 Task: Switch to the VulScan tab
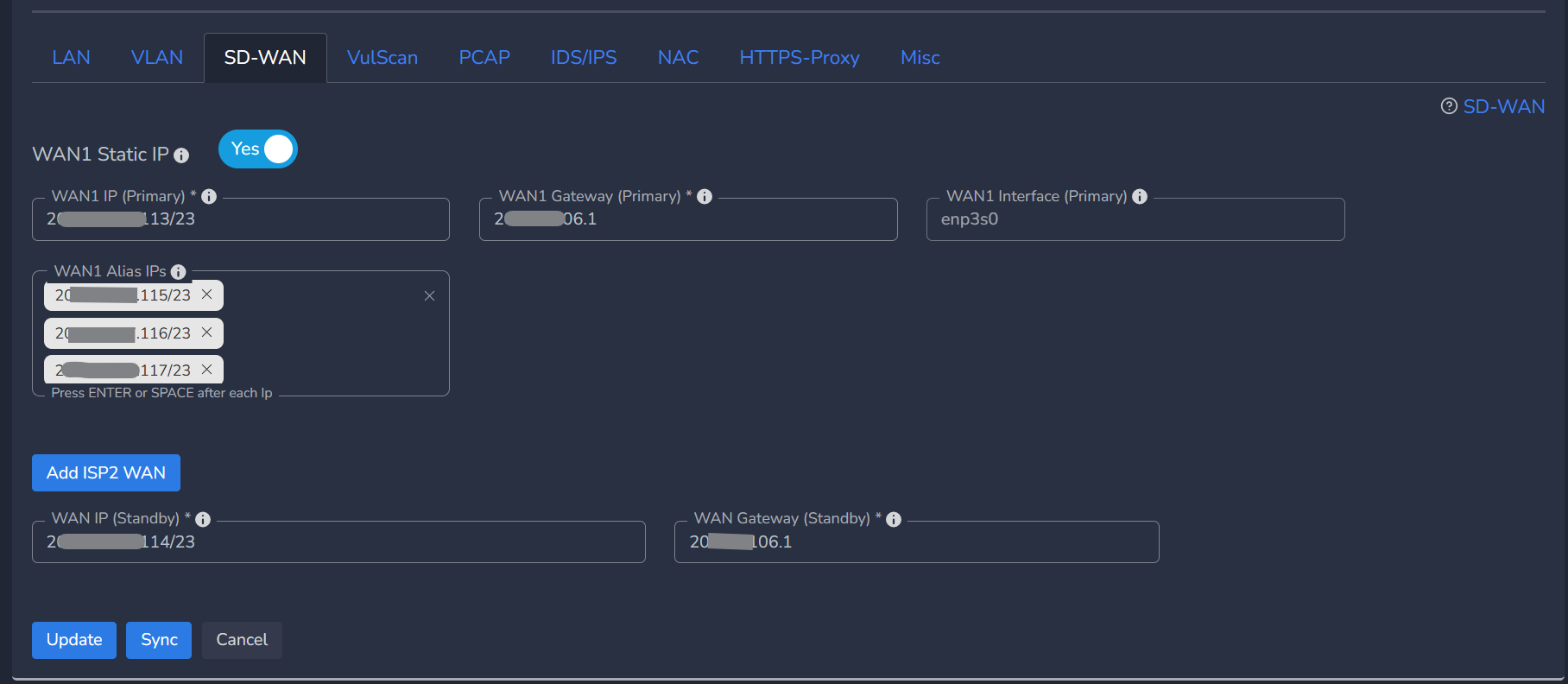click(x=383, y=58)
